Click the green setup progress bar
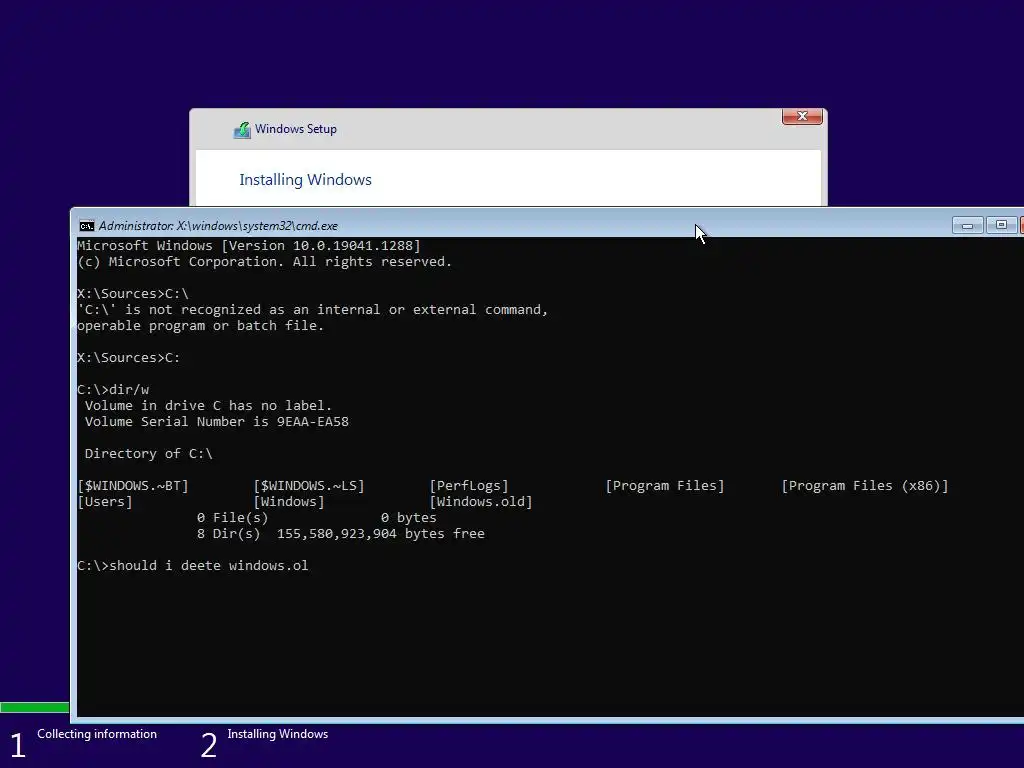 click(35, 707)
